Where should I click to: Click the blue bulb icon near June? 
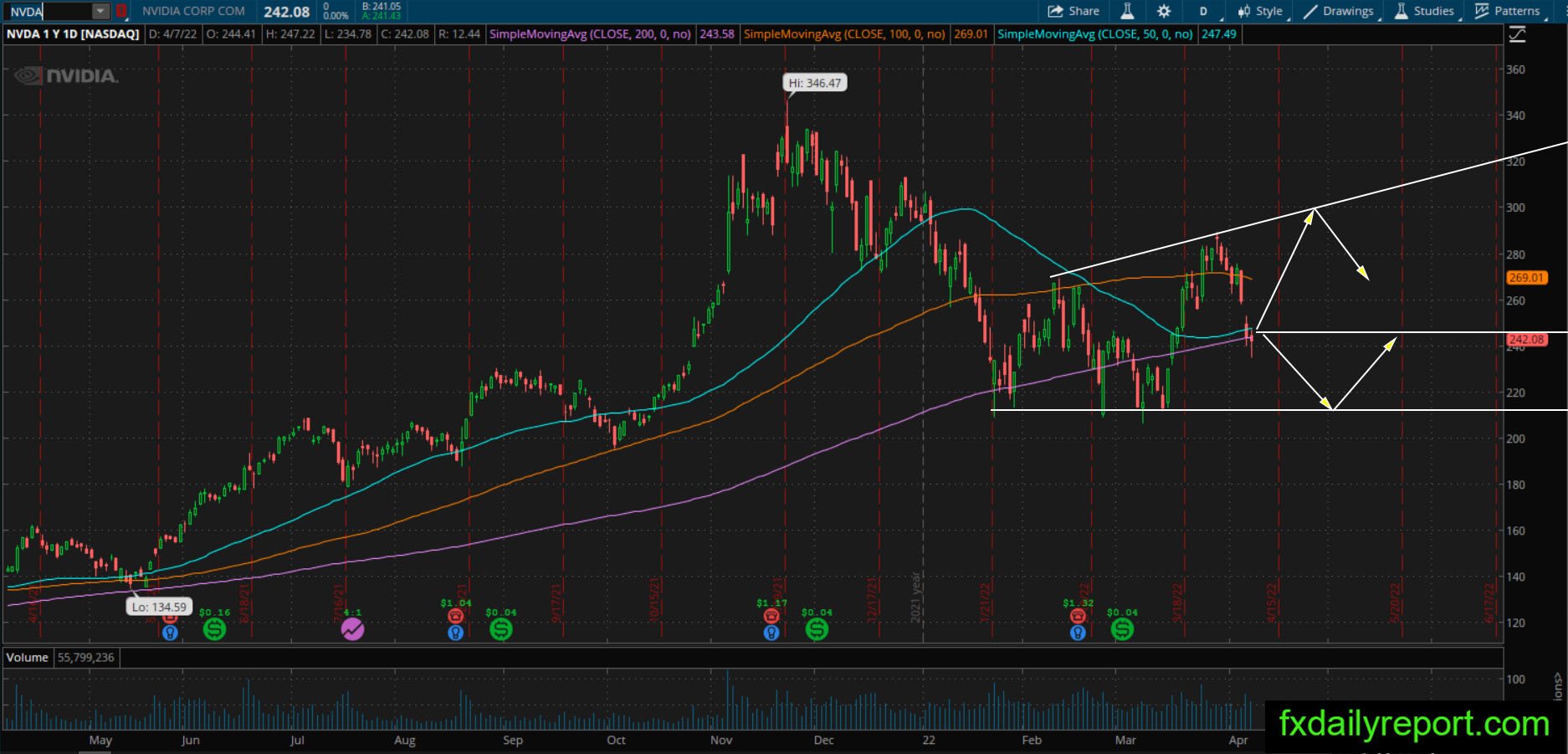point(170,633)
